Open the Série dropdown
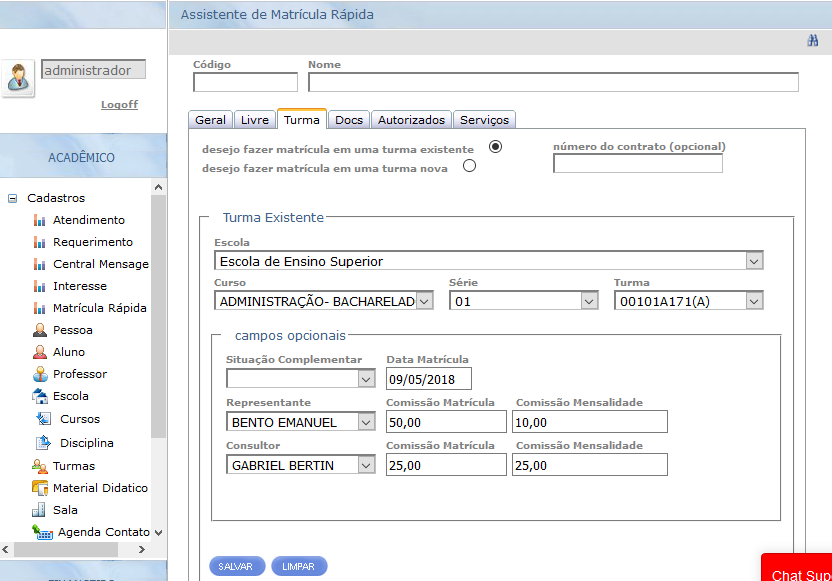Image resolution: width=832 pixels, height=581 pixels. pyautogui.click(x=588, y=301)
